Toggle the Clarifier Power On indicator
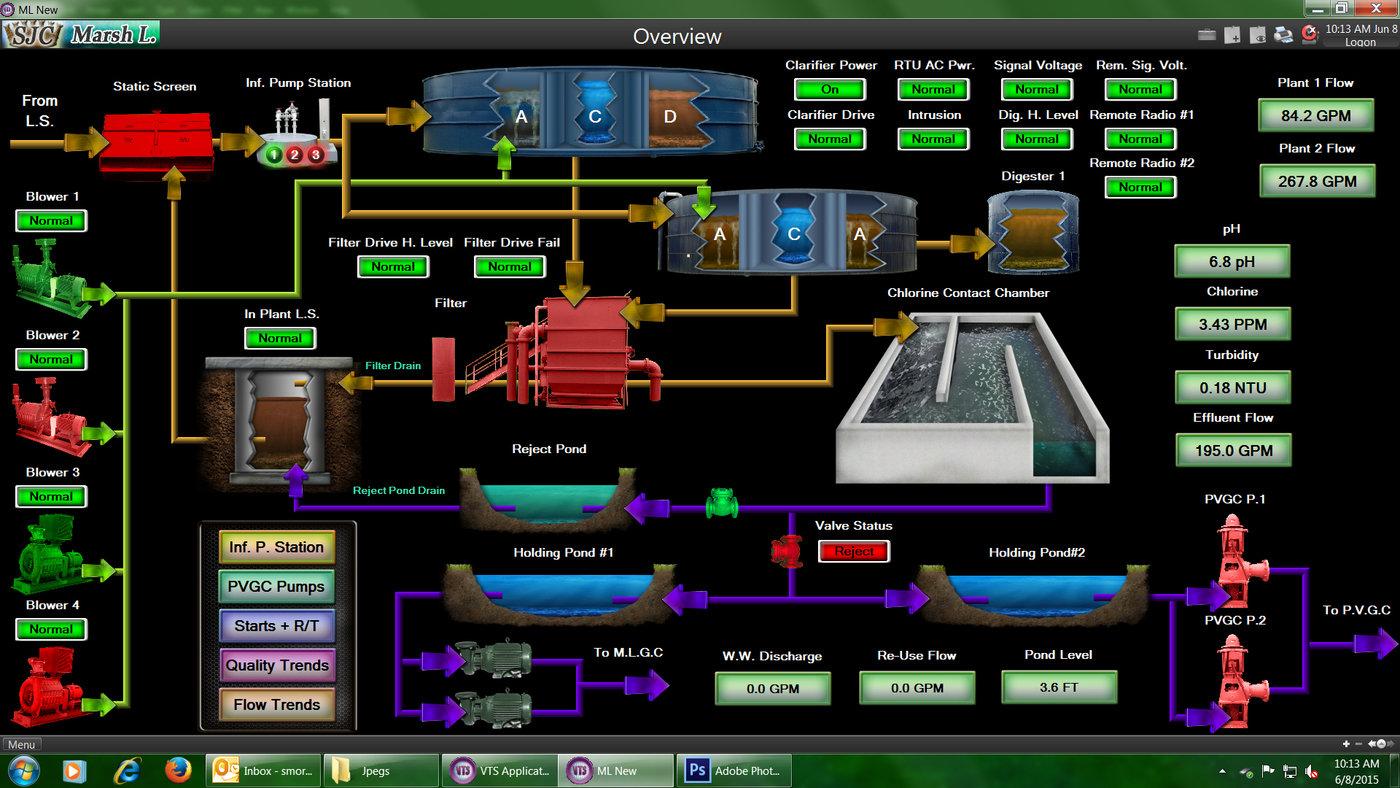 [x=830, y=89]
